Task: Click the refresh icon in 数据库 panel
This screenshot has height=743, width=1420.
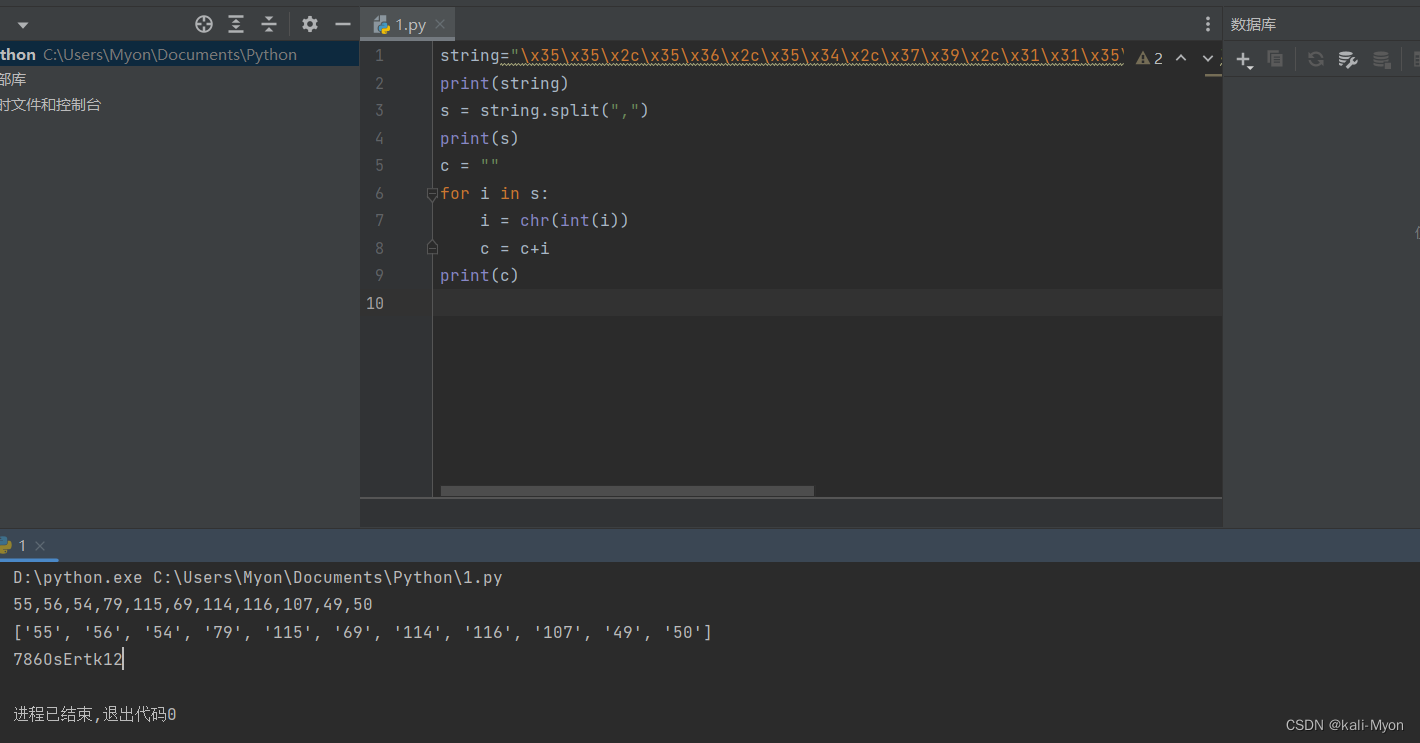Action: (x=1316, y=60)
